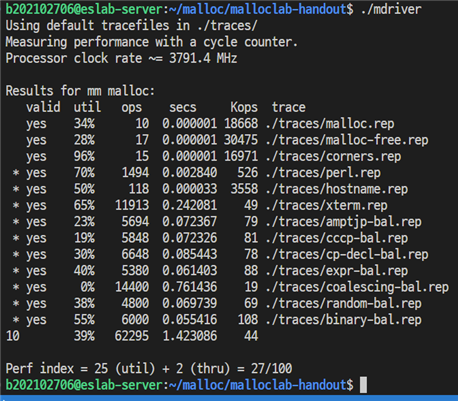The image size is (458, 401).
Task: Click the ./traces/amptjp-bal.rep trace name
Action: point(344,222)
